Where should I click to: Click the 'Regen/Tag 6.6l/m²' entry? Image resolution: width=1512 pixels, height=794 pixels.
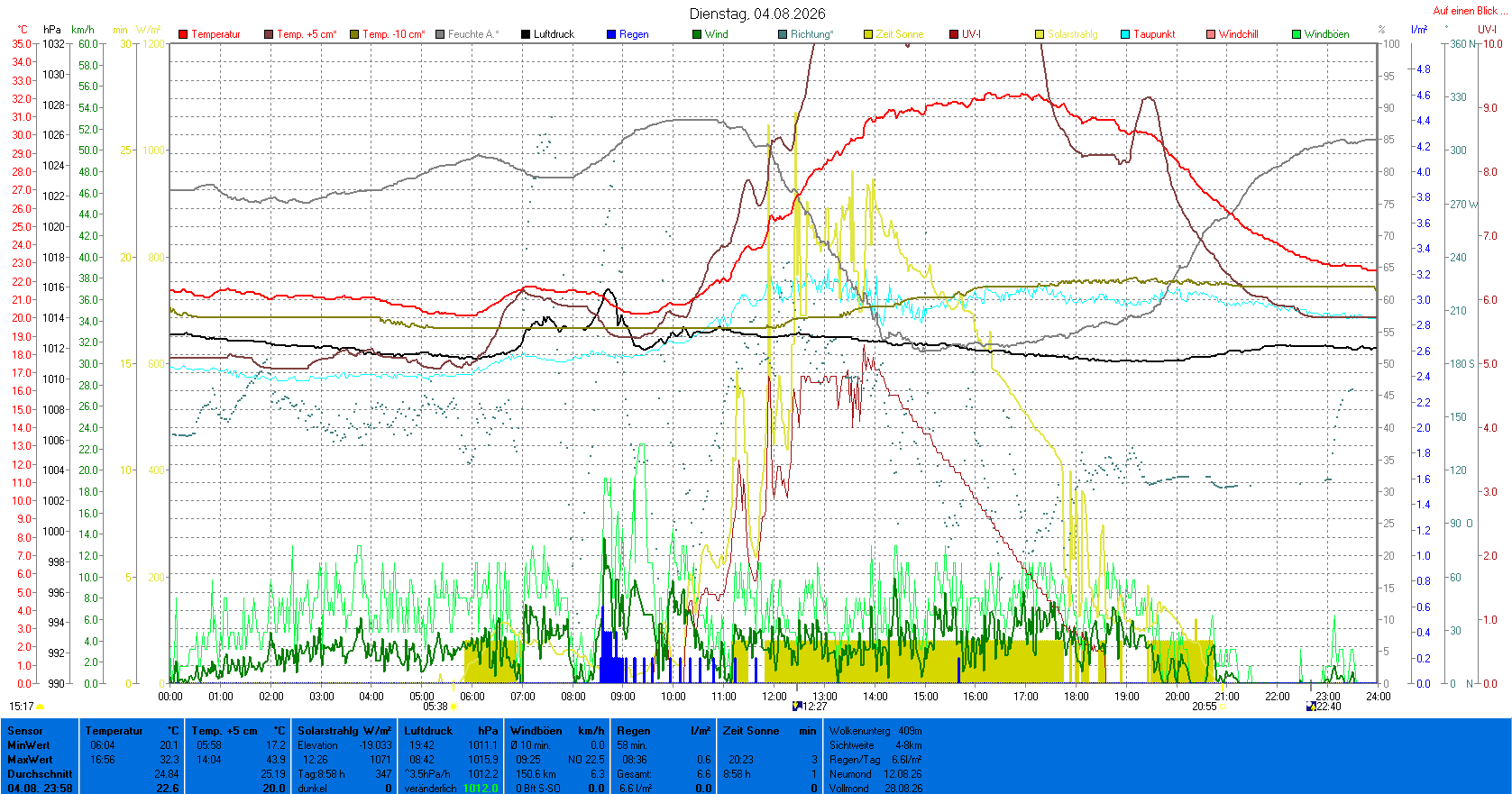pos(875,760)
